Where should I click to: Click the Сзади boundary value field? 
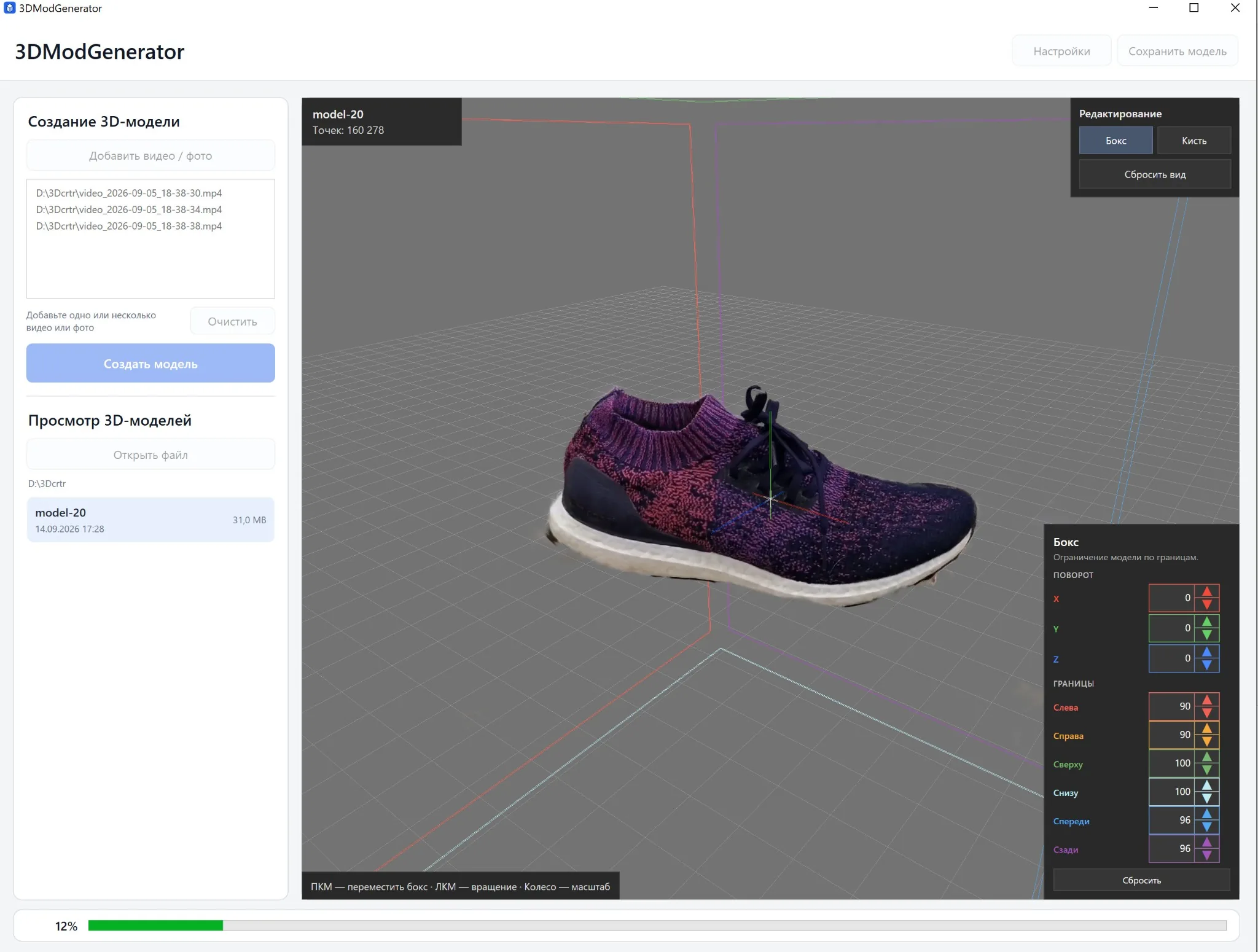click(x=1171, y=849)
